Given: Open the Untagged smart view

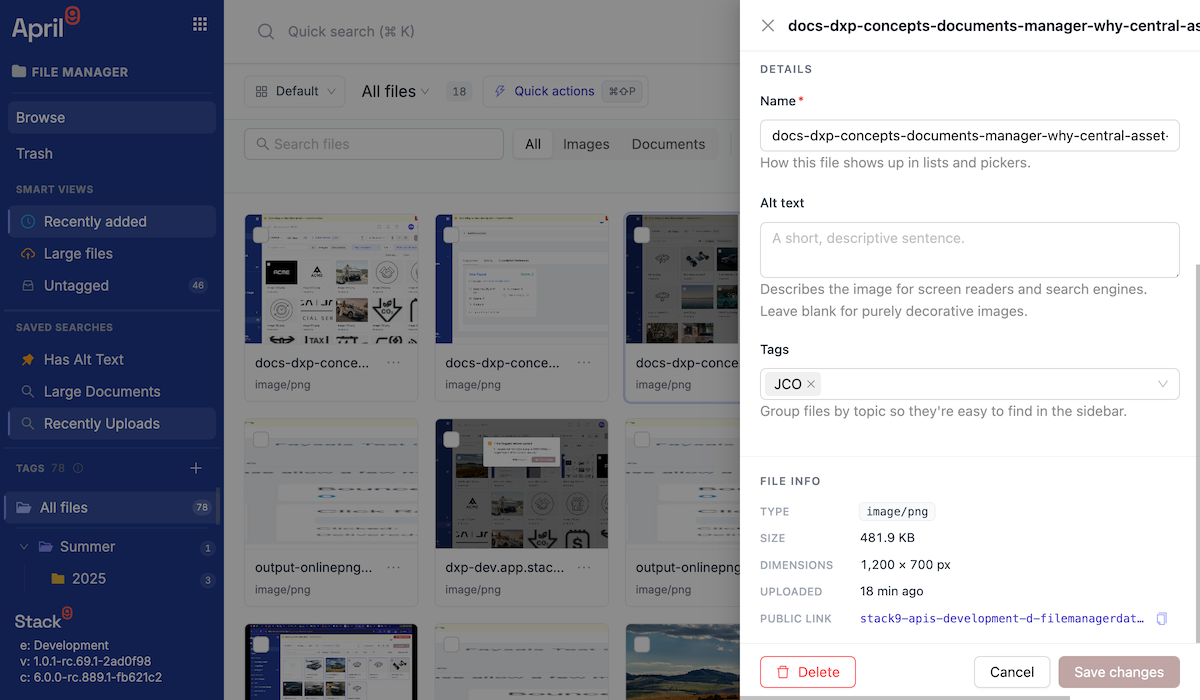Looking at the screenshot, I should 112,285.
